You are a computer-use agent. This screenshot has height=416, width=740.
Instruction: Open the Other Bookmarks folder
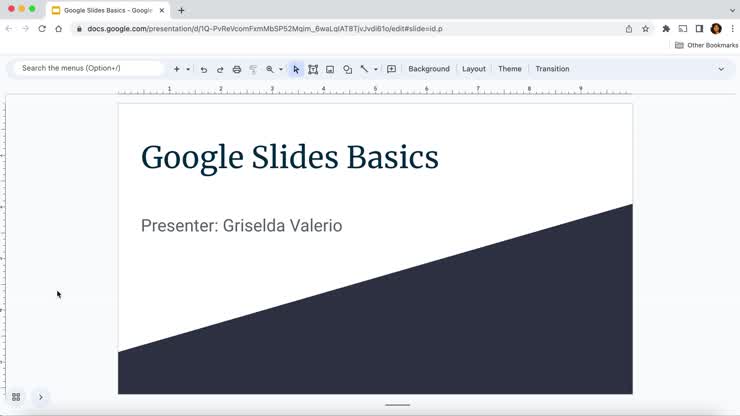706,45
